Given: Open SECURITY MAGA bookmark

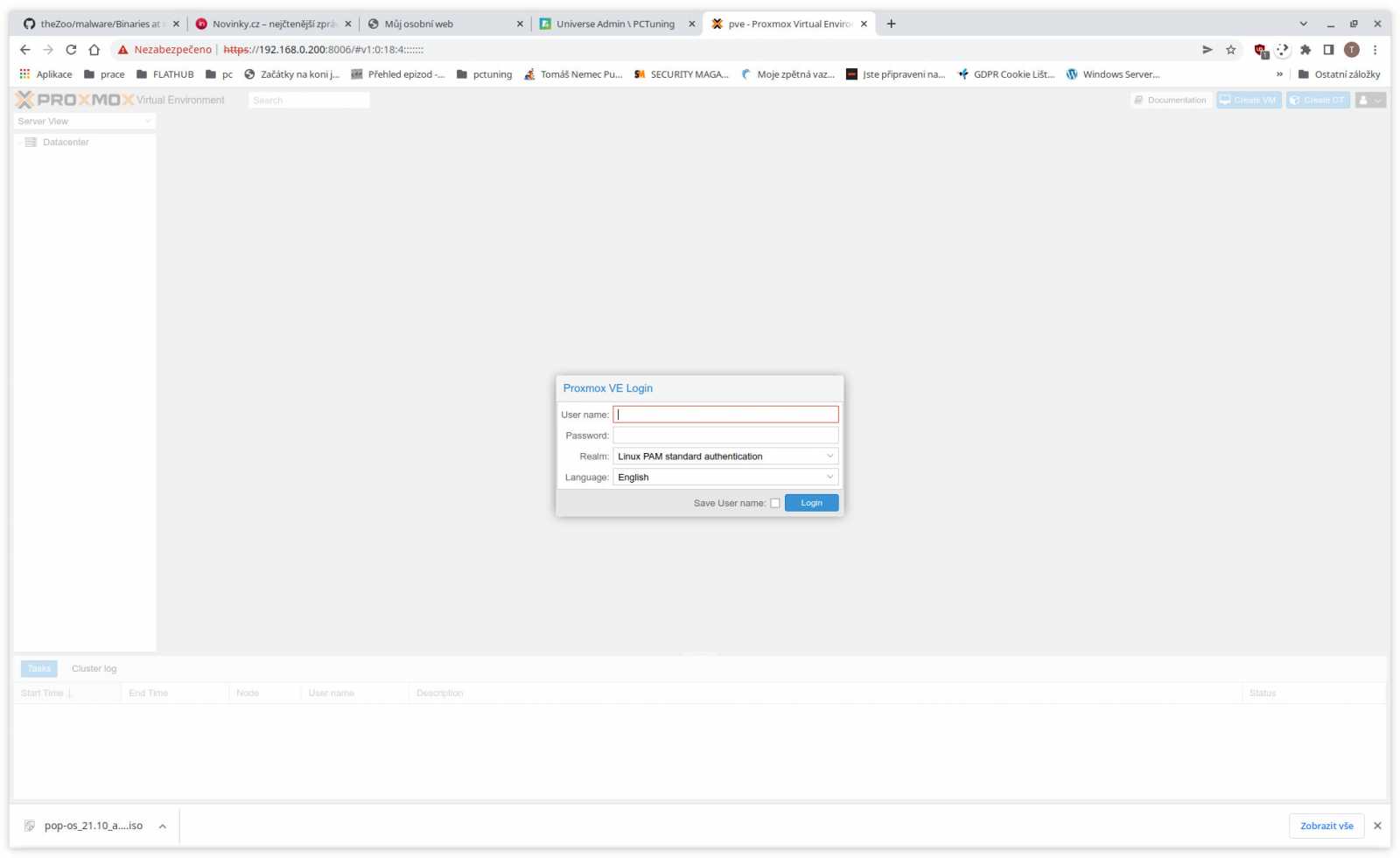Looking at the screenshot, I should [682, 74].
